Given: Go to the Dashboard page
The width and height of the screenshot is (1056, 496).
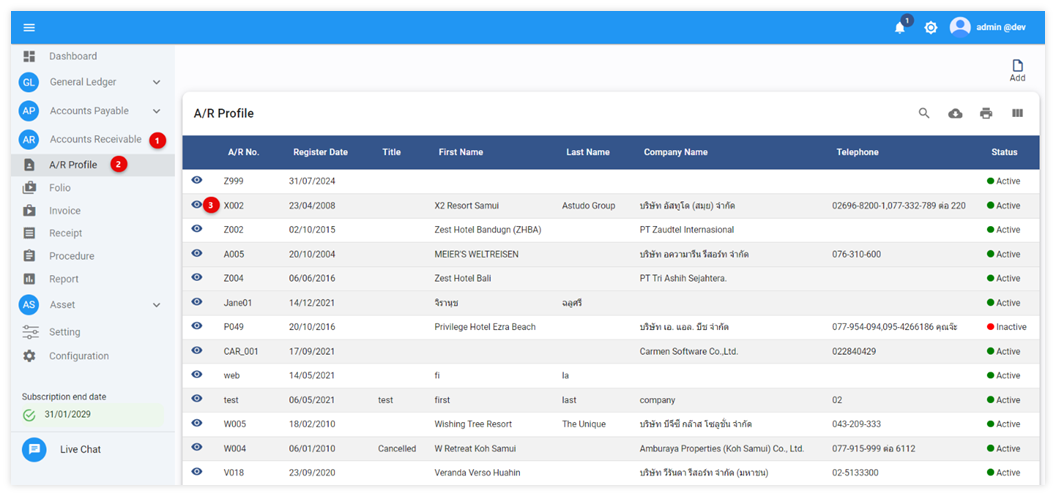Looking at the screenshot, I should pyautogui.click(x=73, y=56).
